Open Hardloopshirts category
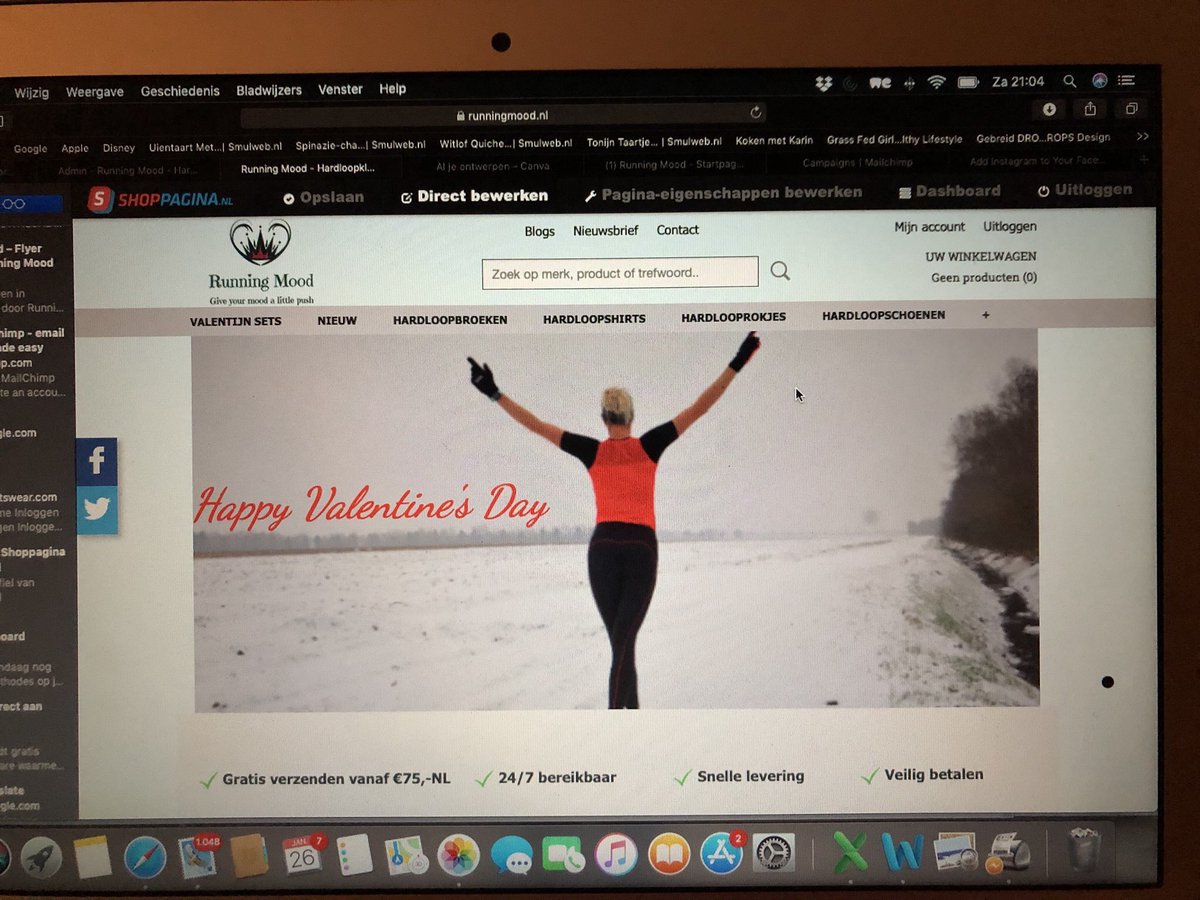The image size is (1200, 900). (594, 319)
